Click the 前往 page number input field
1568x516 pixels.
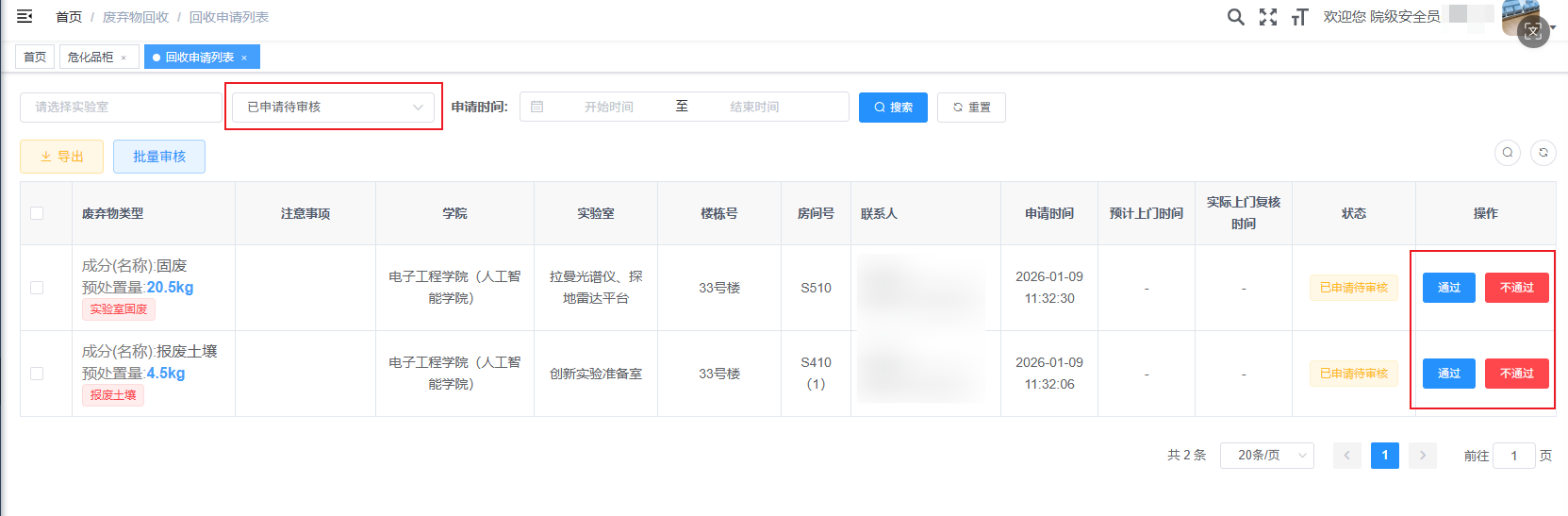pyautogui.click(x=1513, y=456)
